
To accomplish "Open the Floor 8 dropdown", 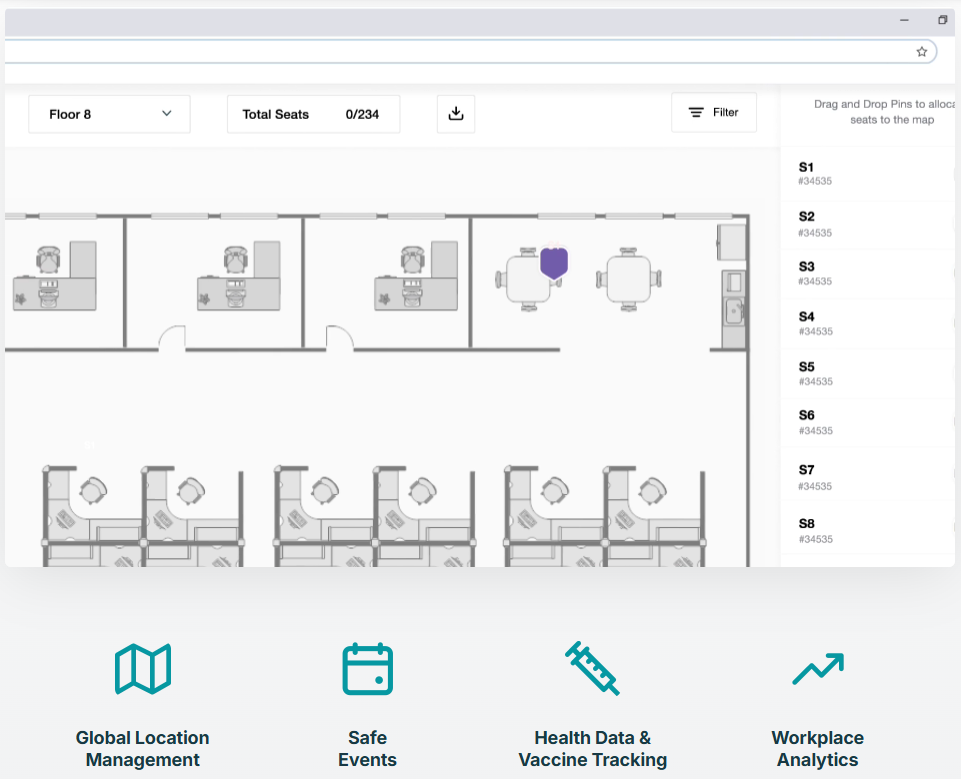I will click(109, 114).
